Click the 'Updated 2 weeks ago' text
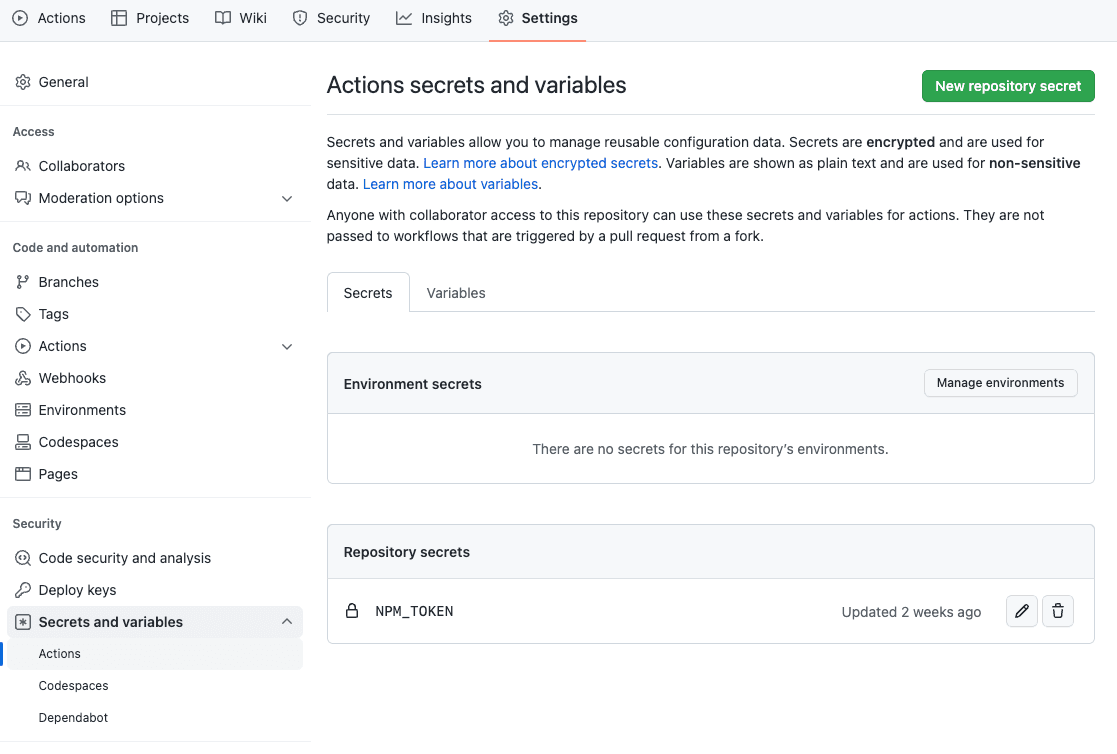This screenshot has height=754, width=1117. click(x=911, y=612)
